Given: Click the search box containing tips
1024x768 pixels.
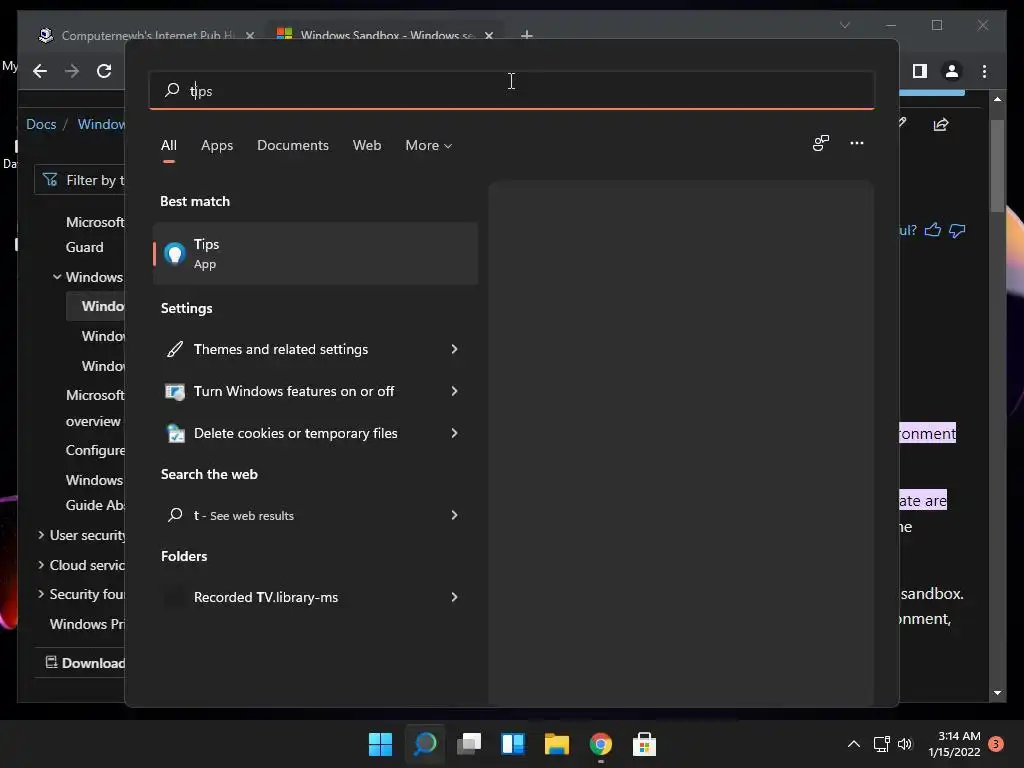Looking at the screenshot, I should click(512, 90).
